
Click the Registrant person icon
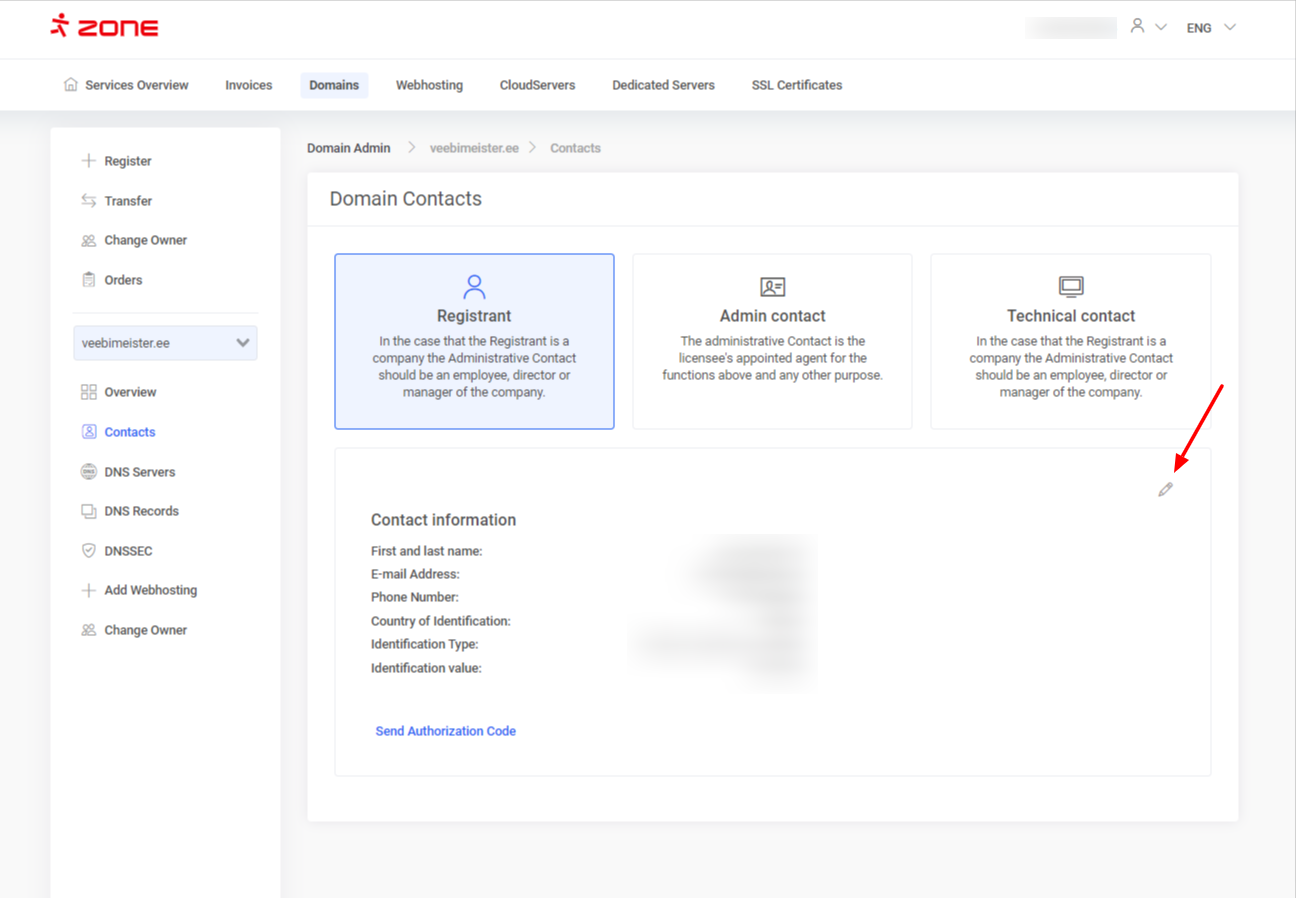pyautogui.click(x=474, y=287)
